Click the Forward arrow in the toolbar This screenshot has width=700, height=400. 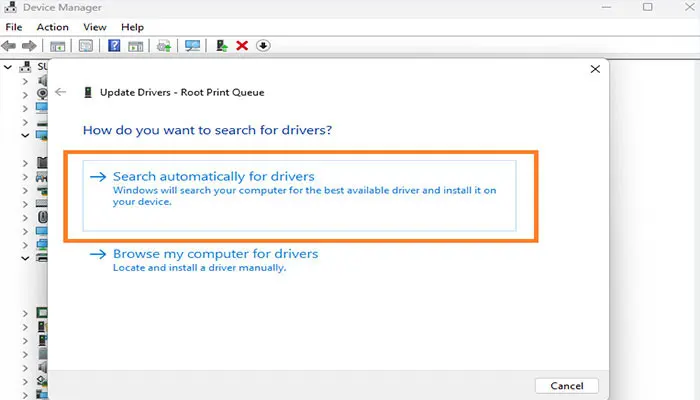29,46
